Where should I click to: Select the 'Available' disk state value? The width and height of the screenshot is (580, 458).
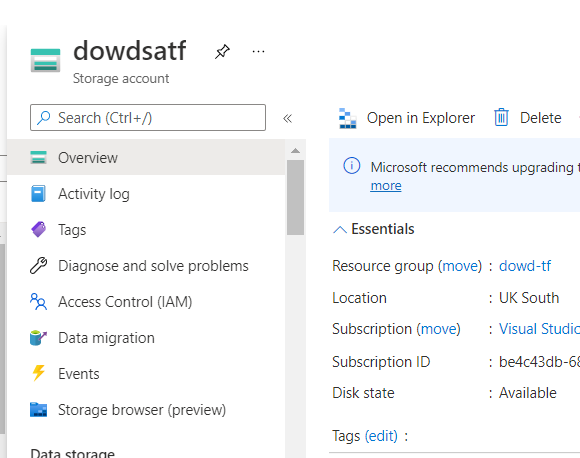(527, 393)
